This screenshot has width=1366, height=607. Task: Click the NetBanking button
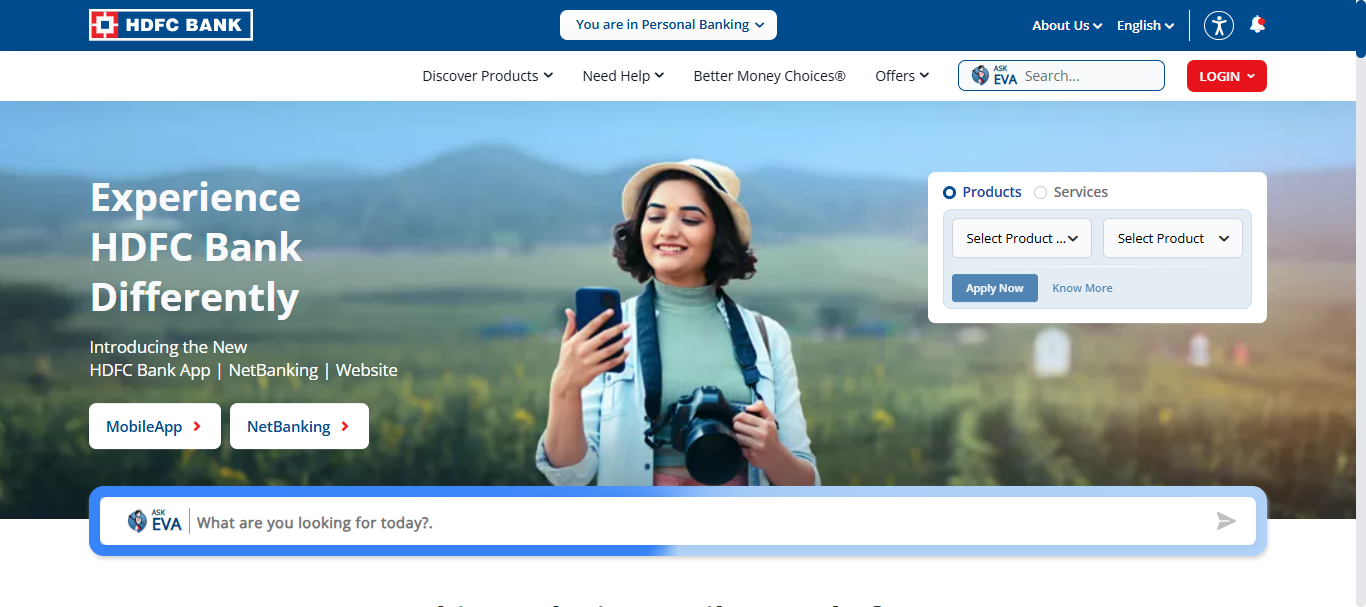point(299,426)
